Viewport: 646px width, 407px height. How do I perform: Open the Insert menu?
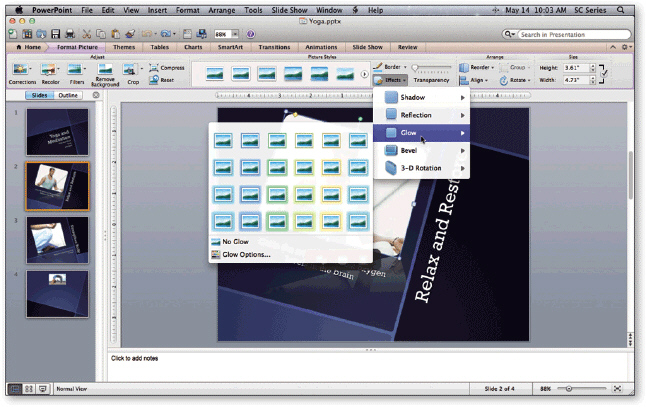pos(157,10)
